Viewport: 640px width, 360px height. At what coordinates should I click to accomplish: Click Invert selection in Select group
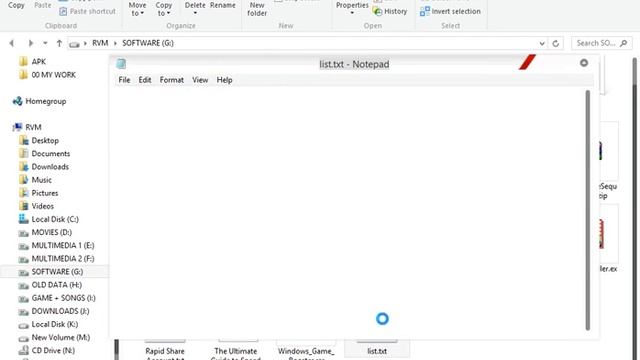point(450,11)
